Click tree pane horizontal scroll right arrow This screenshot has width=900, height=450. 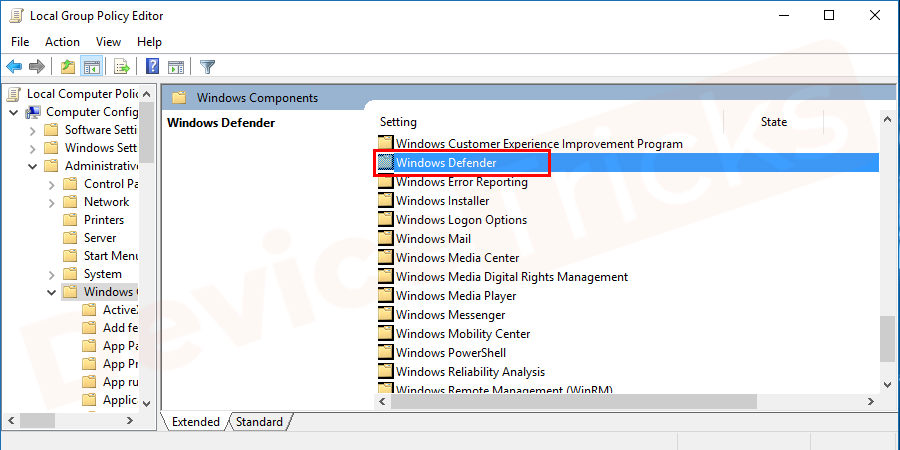point(130,421)
